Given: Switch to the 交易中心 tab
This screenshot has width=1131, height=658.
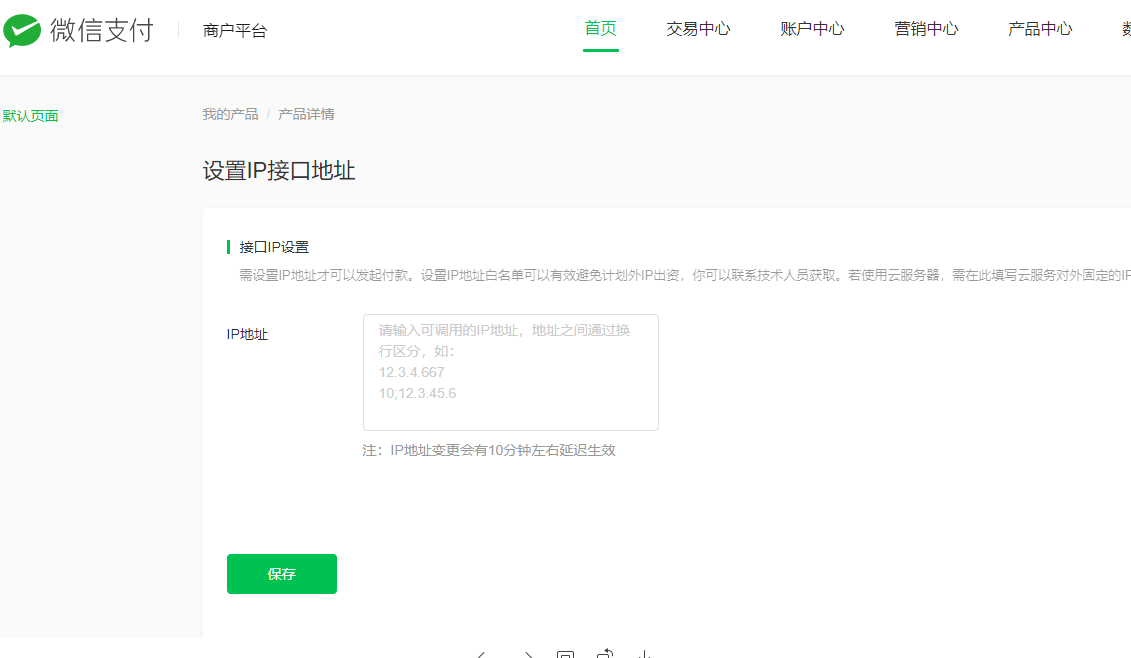Looking at the screenshot, I should pos(698,29).
